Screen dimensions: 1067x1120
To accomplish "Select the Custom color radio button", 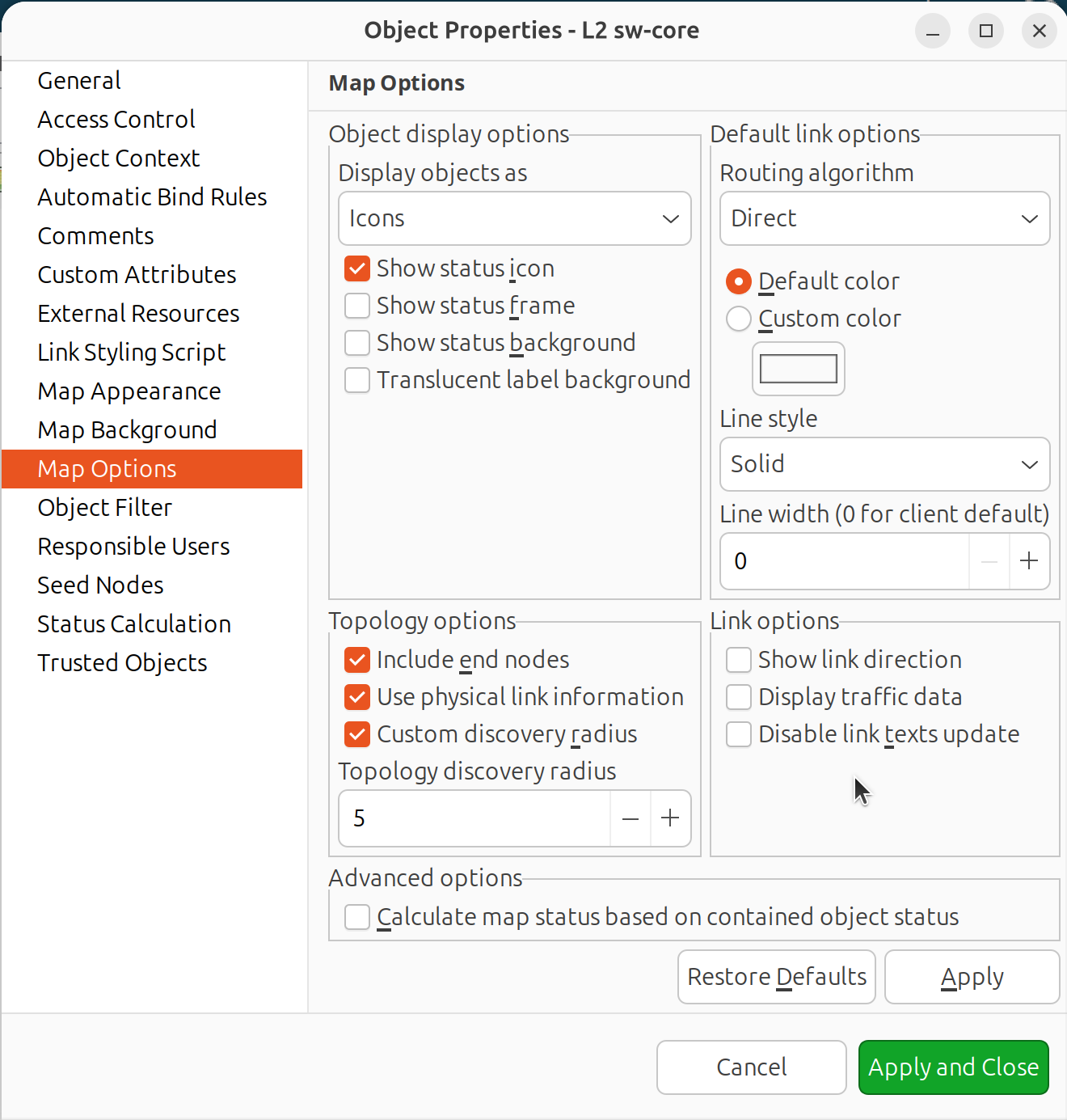I will 738,319.
